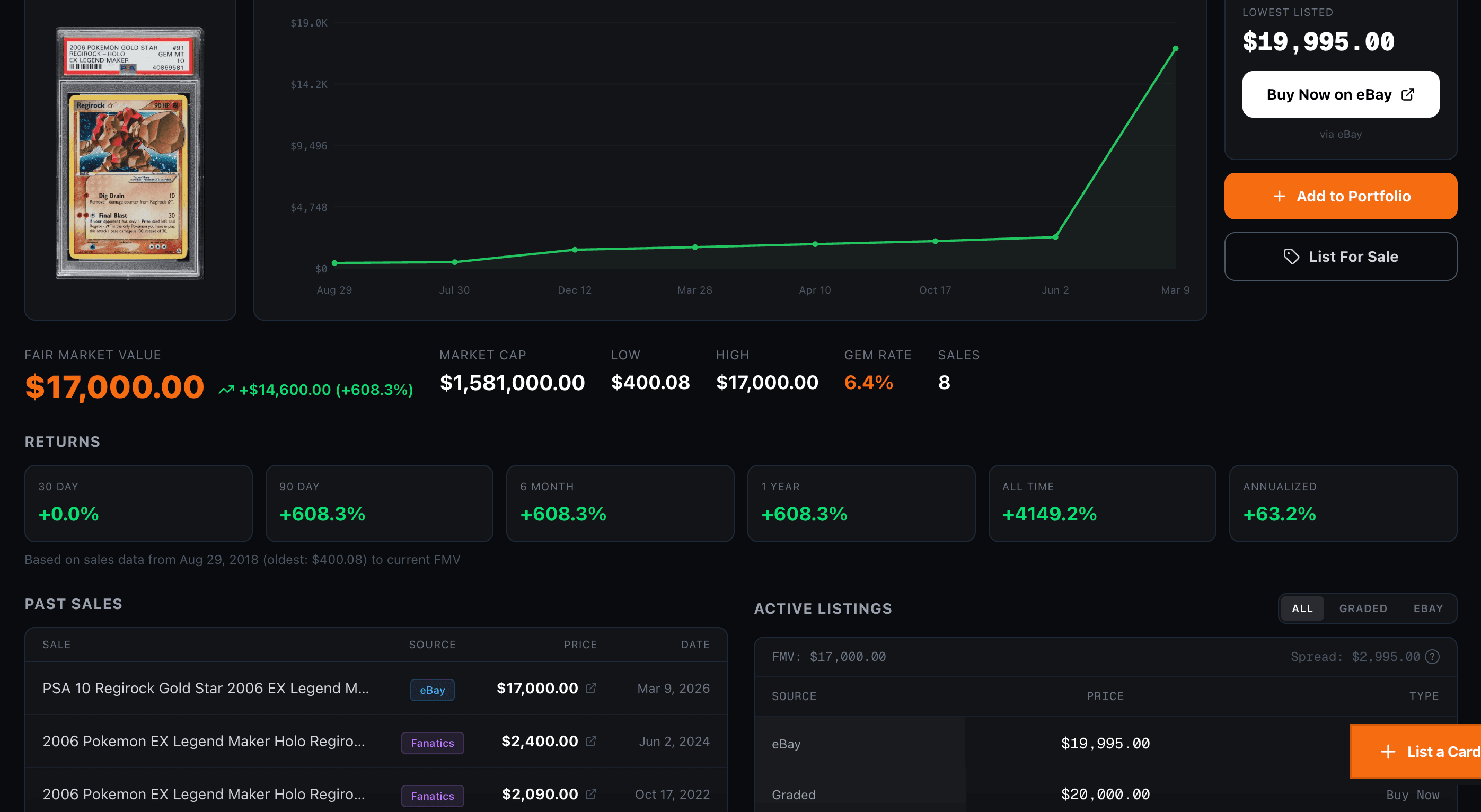Select the ALL TIME returns card
1481x812 pixels.
(x=1102, y=503)
